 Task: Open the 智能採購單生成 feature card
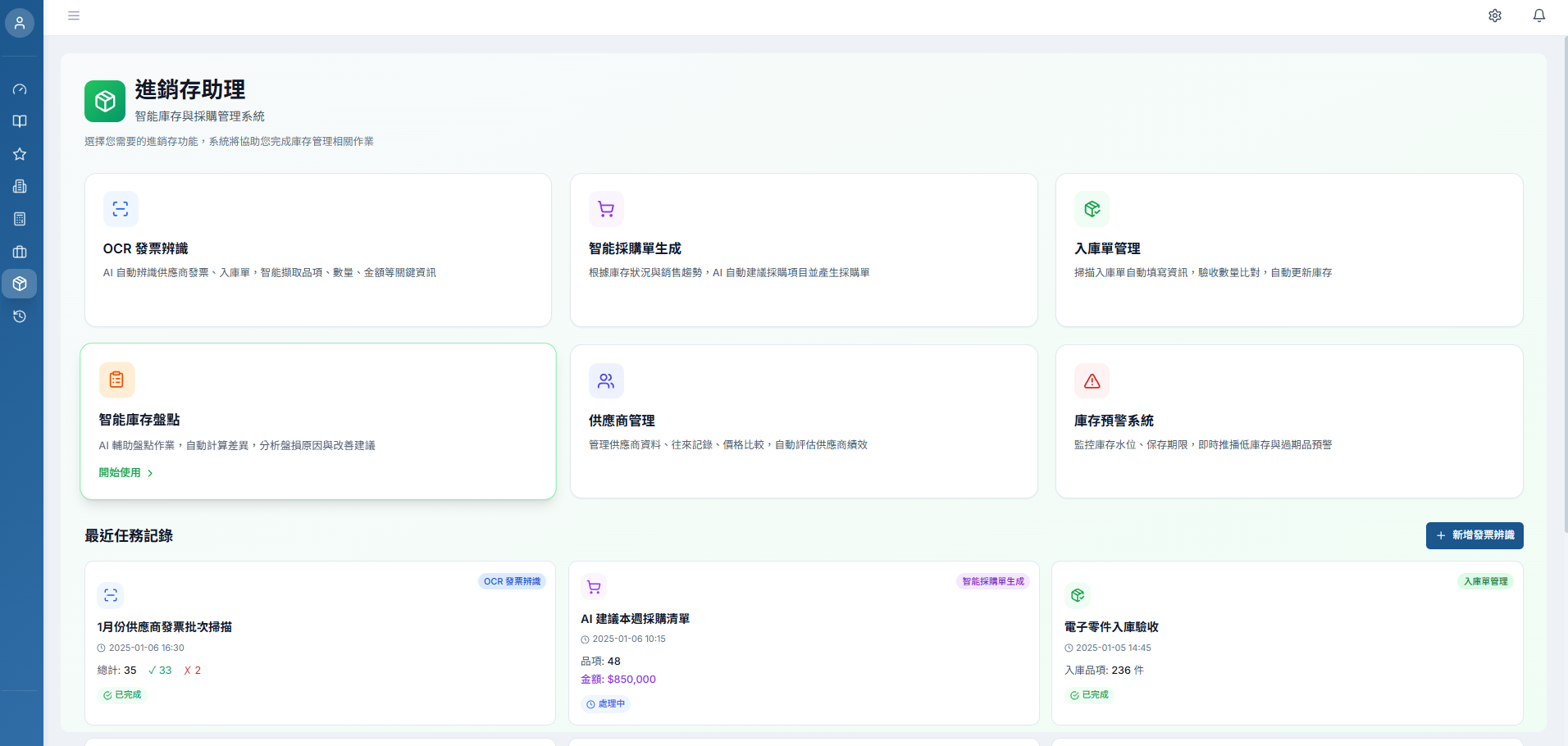click(804, 250)
